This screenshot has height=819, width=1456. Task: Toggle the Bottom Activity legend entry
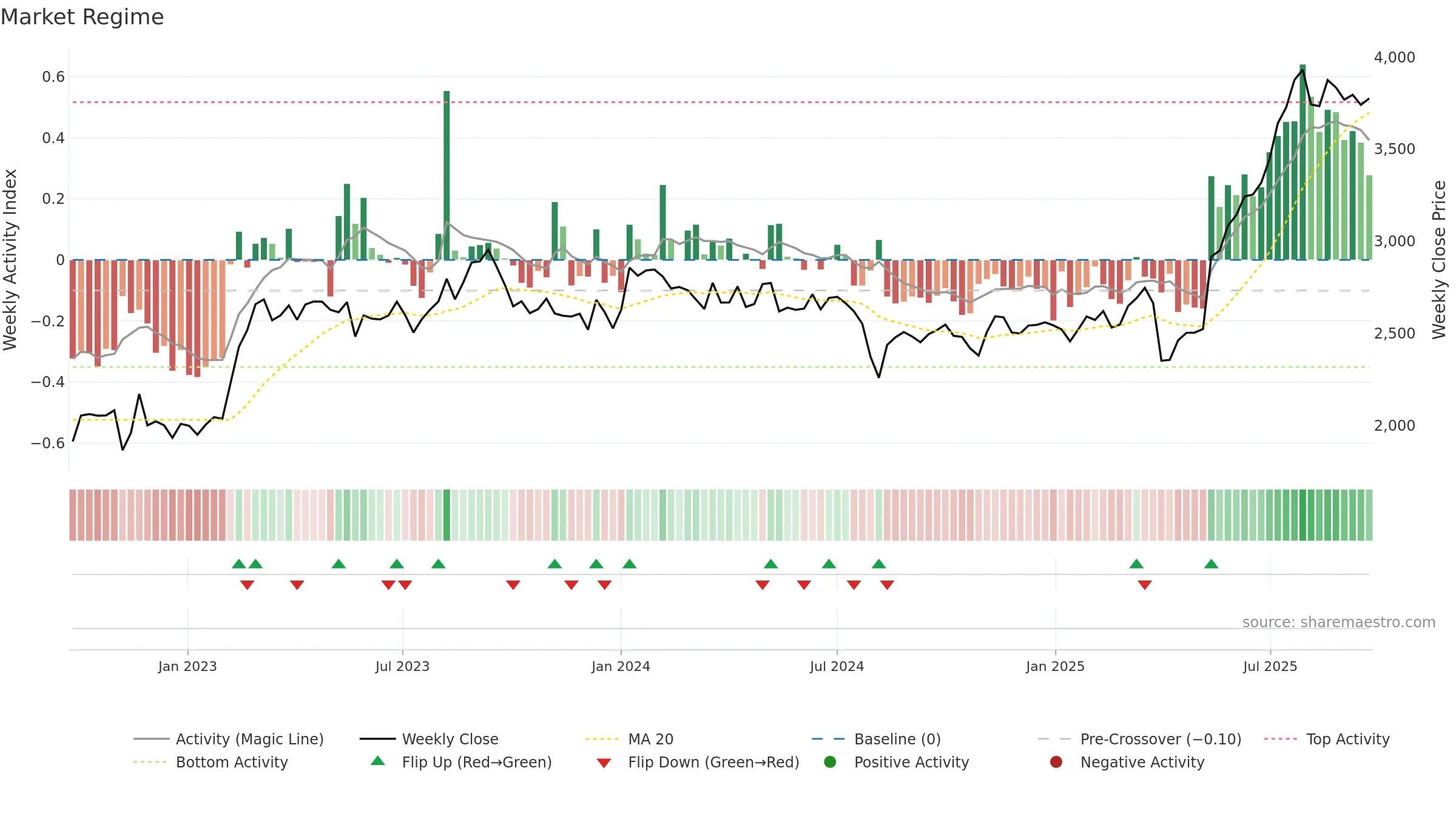point(211,762)
